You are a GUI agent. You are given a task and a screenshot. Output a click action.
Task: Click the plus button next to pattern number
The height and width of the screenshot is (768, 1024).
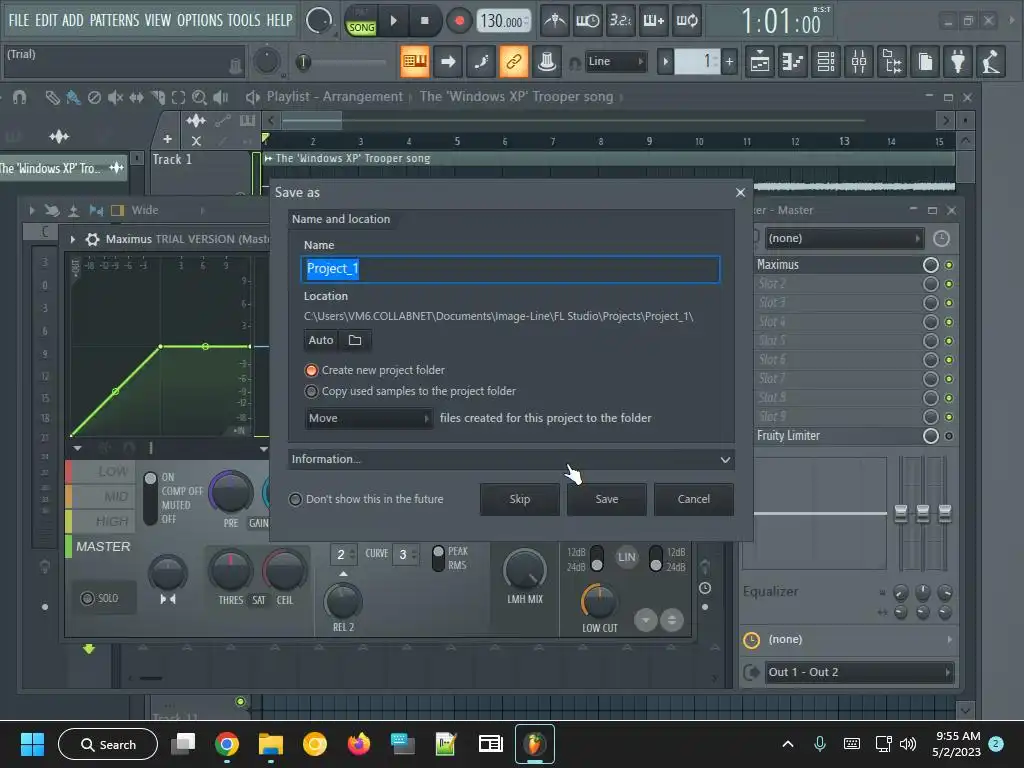[x=729, y=61]
